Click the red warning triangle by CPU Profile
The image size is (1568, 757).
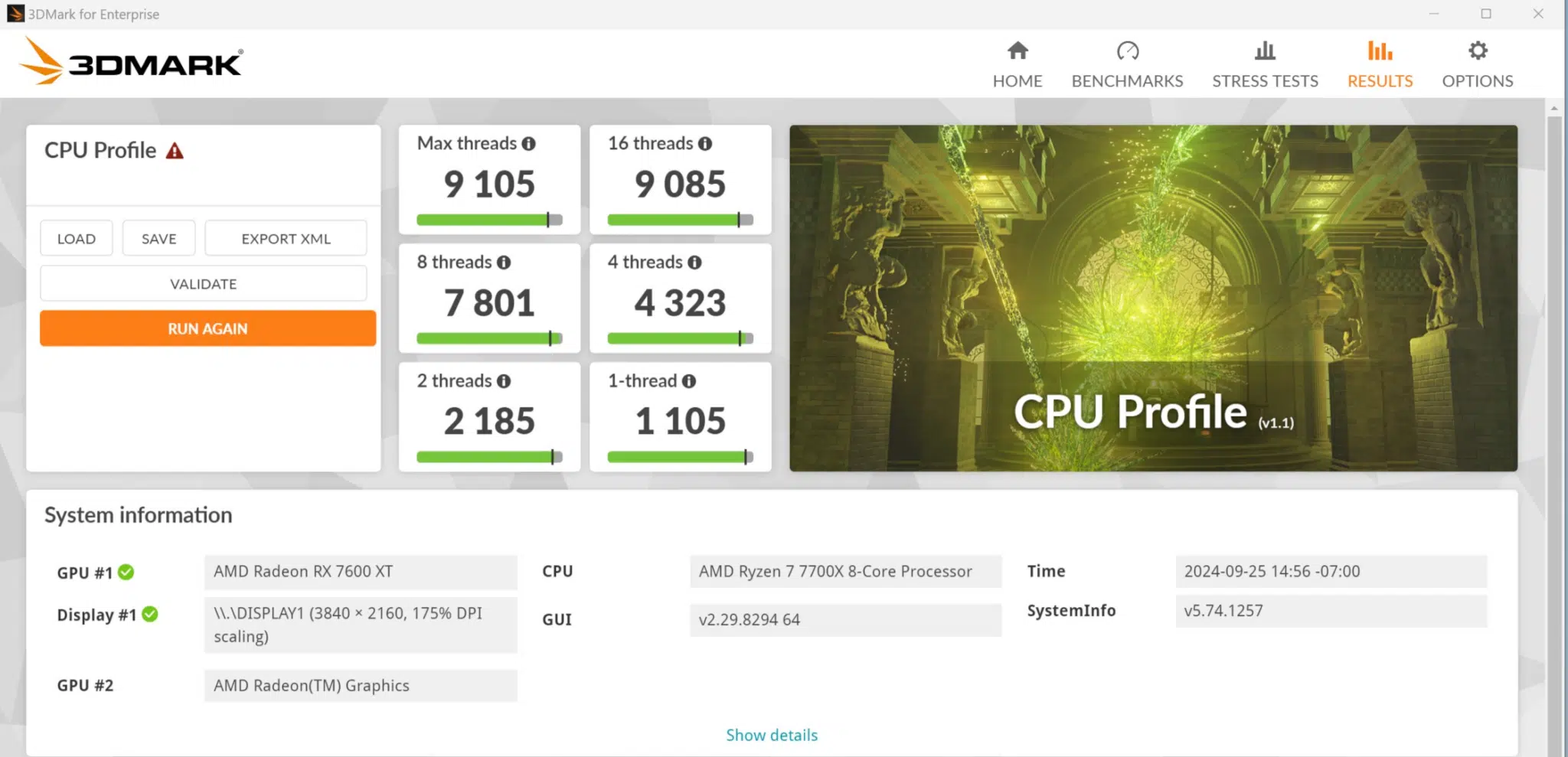(175, 151)
